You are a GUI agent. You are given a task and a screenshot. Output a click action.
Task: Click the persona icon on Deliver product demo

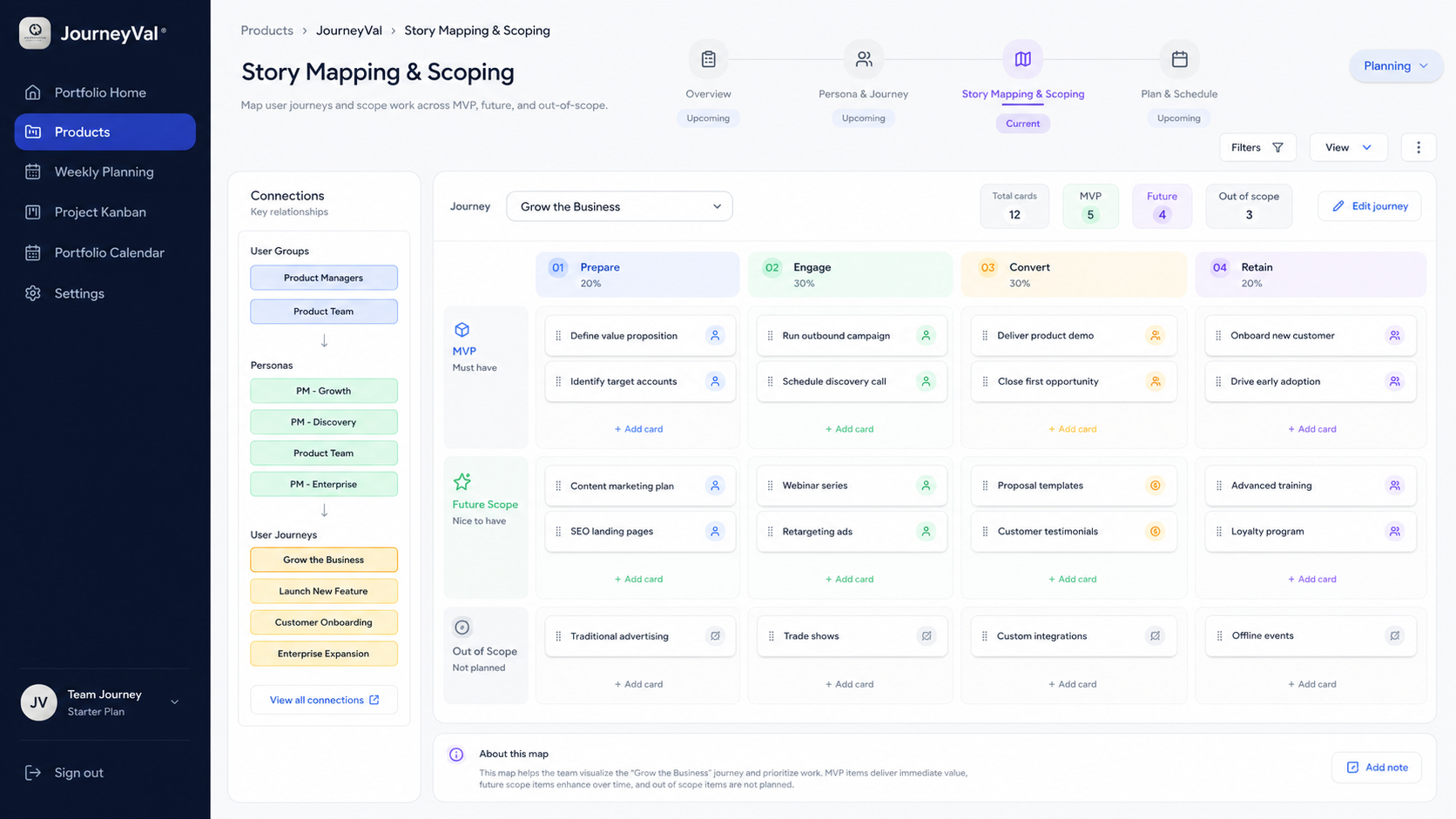(1155, 335)
